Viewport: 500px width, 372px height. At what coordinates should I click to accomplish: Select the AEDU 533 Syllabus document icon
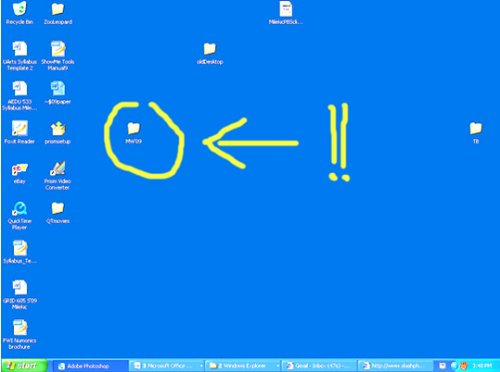[x=19, y=89]
